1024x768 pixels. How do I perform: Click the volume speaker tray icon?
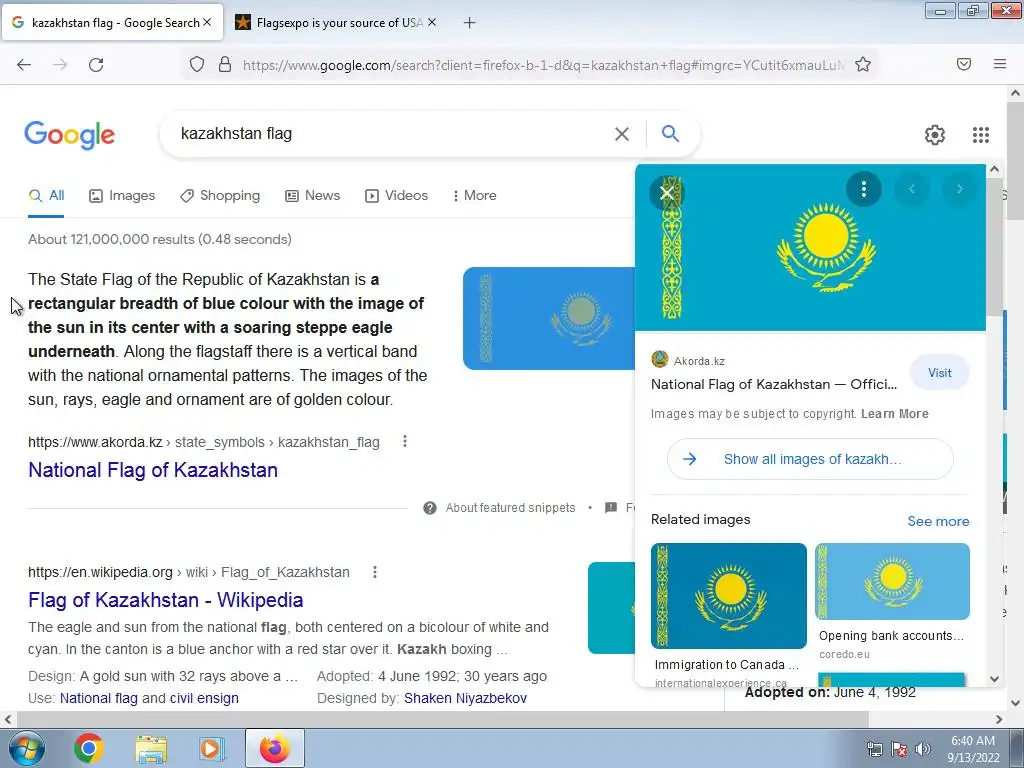pos(923,749)
